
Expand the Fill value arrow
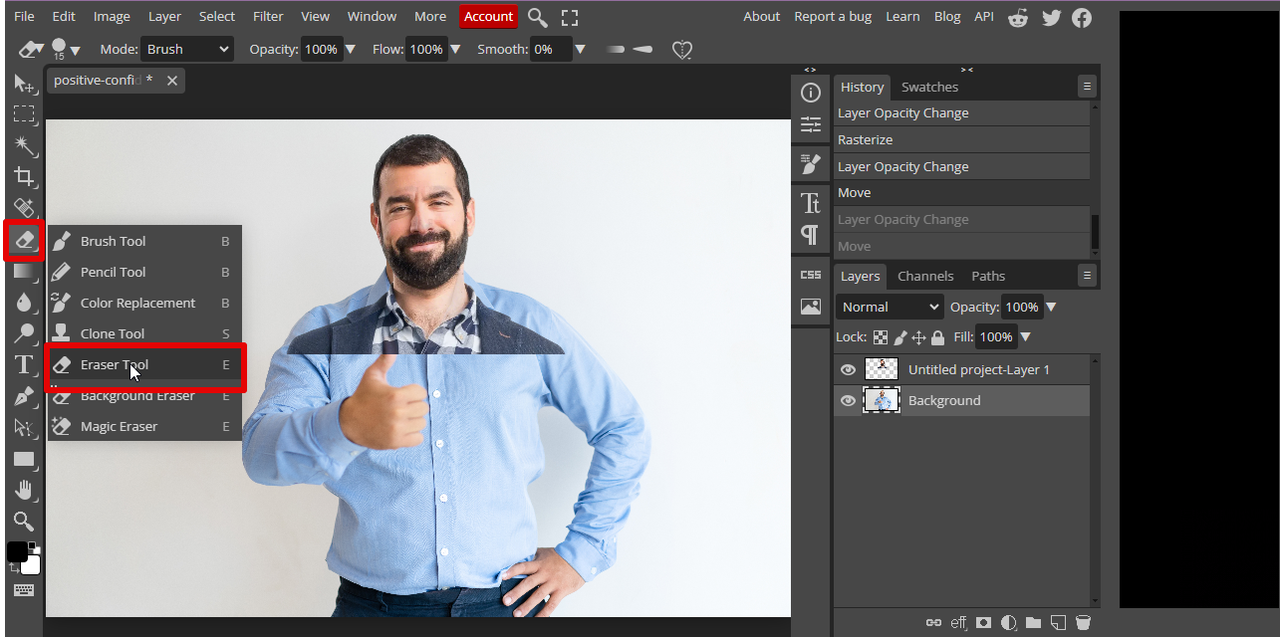(1025, 337)
